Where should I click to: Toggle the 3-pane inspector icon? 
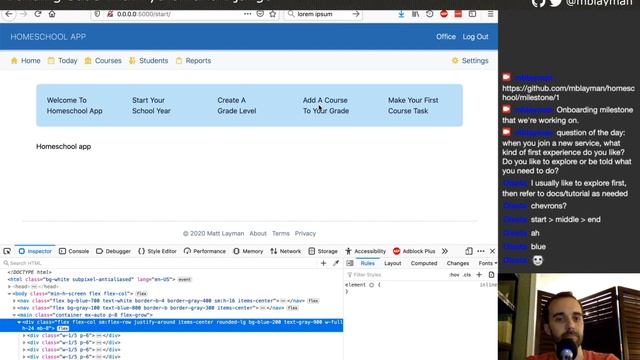[350, 263]
